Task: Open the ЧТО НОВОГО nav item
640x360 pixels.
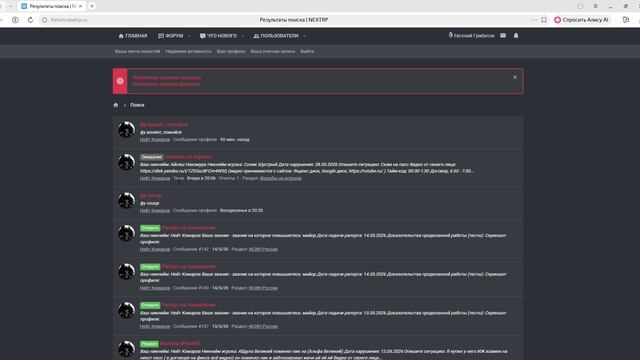Action: [218, 36]
